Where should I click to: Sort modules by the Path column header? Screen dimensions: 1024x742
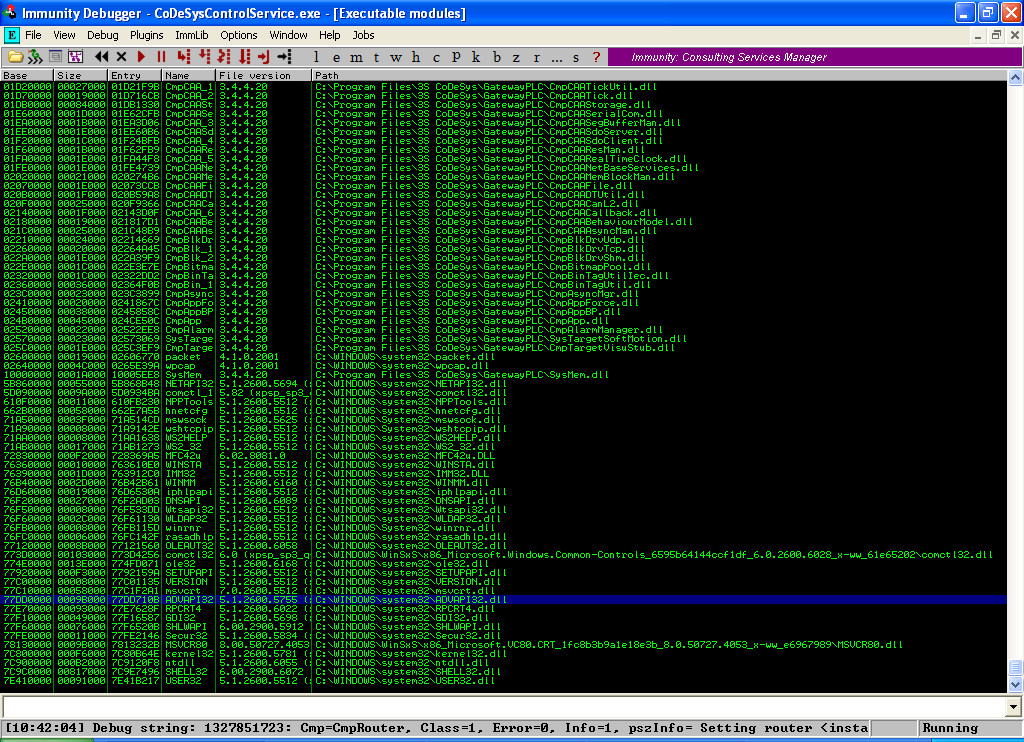660,75
